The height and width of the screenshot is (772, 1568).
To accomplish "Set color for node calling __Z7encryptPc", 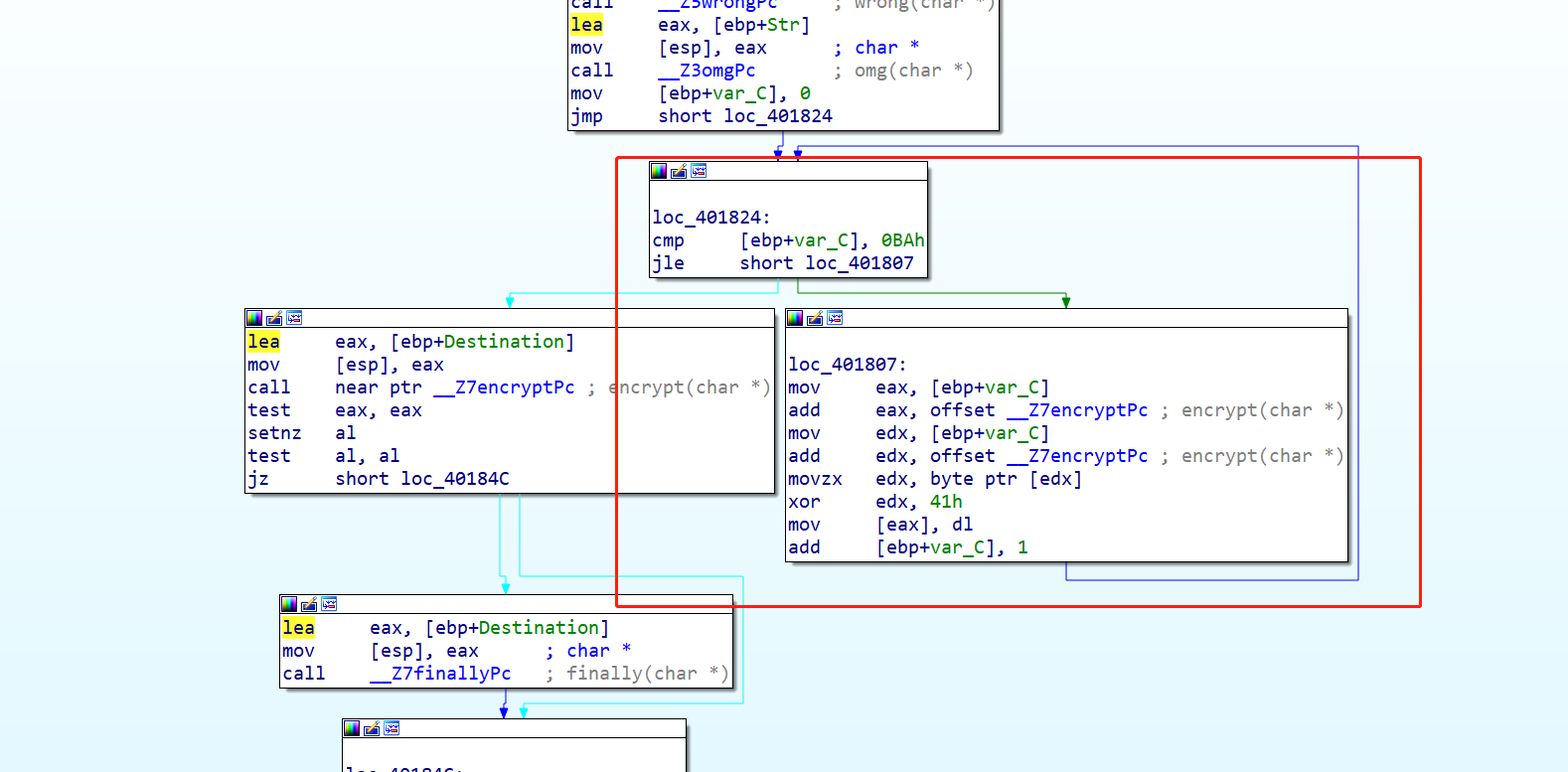I will [x=254, y=318].
